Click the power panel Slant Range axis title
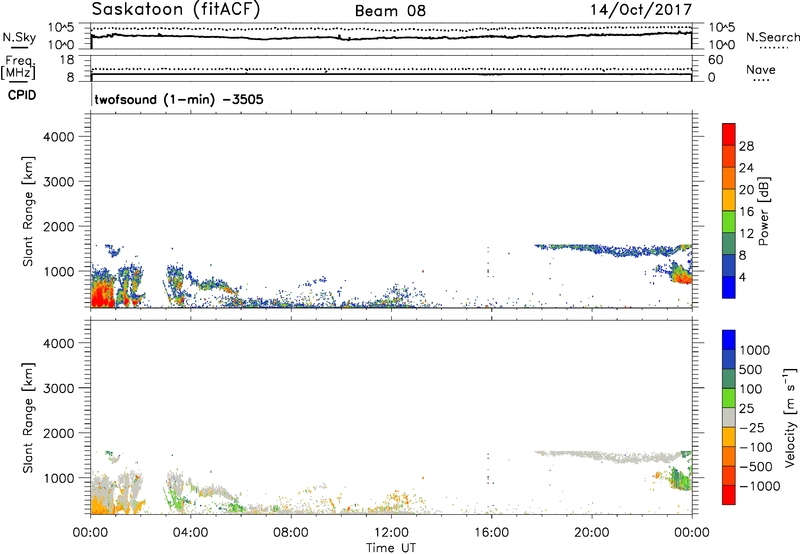The width and height of the screenshot is (800, 554). 28,211
